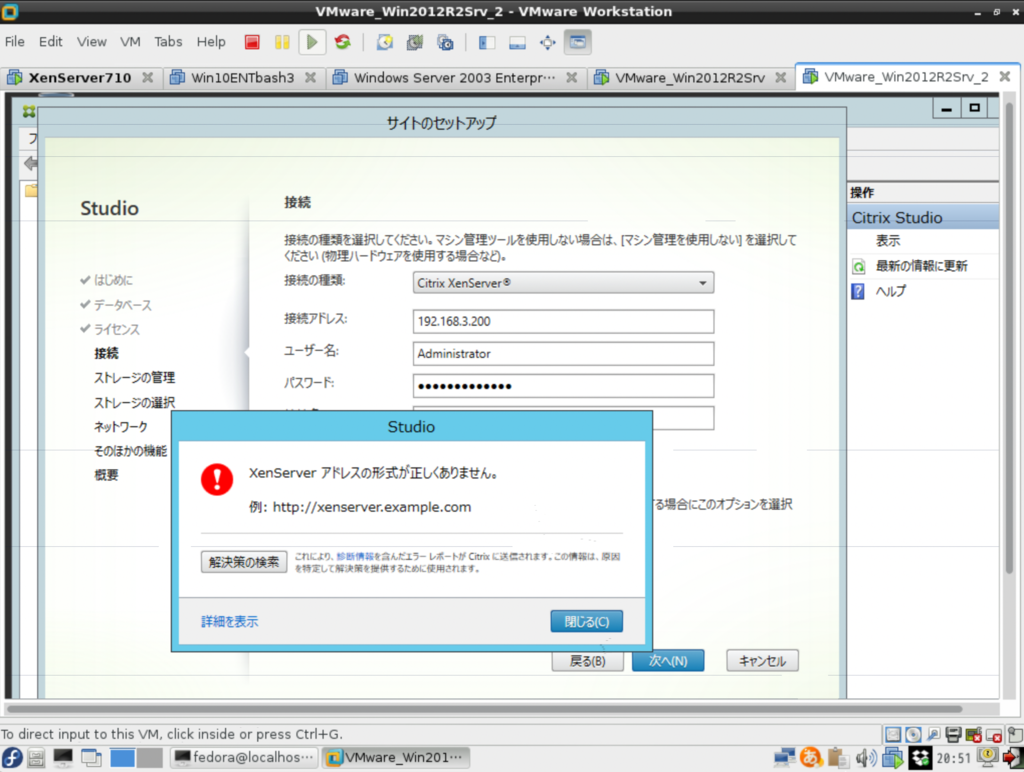Screen dimensions: 1024x772
Task: Open the View menu
Action: (91, 42)
